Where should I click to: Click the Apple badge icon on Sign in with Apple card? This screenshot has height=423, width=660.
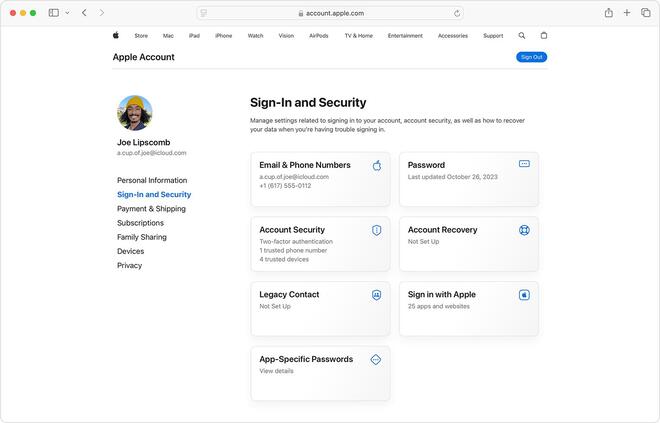(524, 295)
